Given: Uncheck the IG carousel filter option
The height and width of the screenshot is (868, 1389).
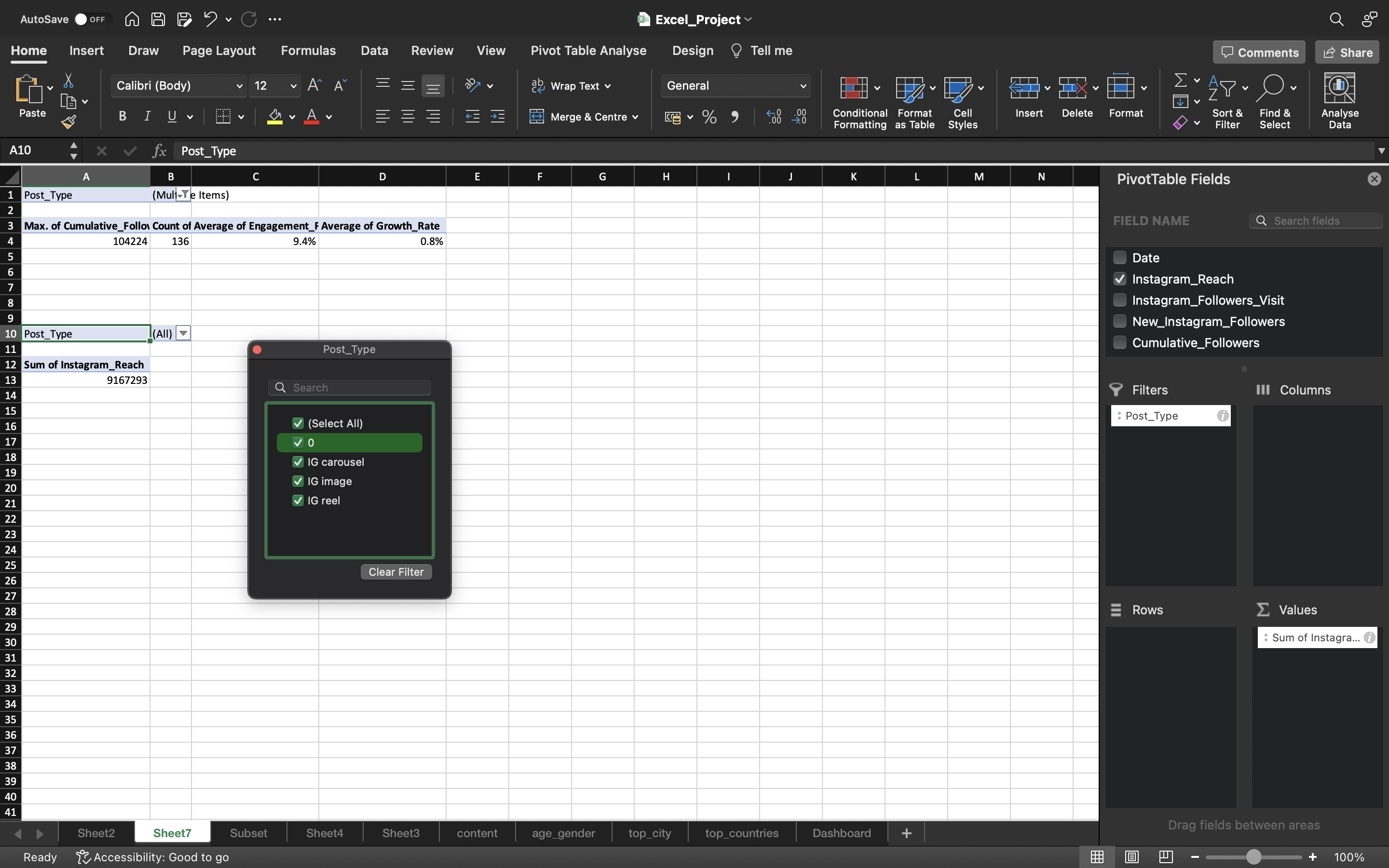Looking at the screenshot, I should pyautogui.click(x=297, y=462).
